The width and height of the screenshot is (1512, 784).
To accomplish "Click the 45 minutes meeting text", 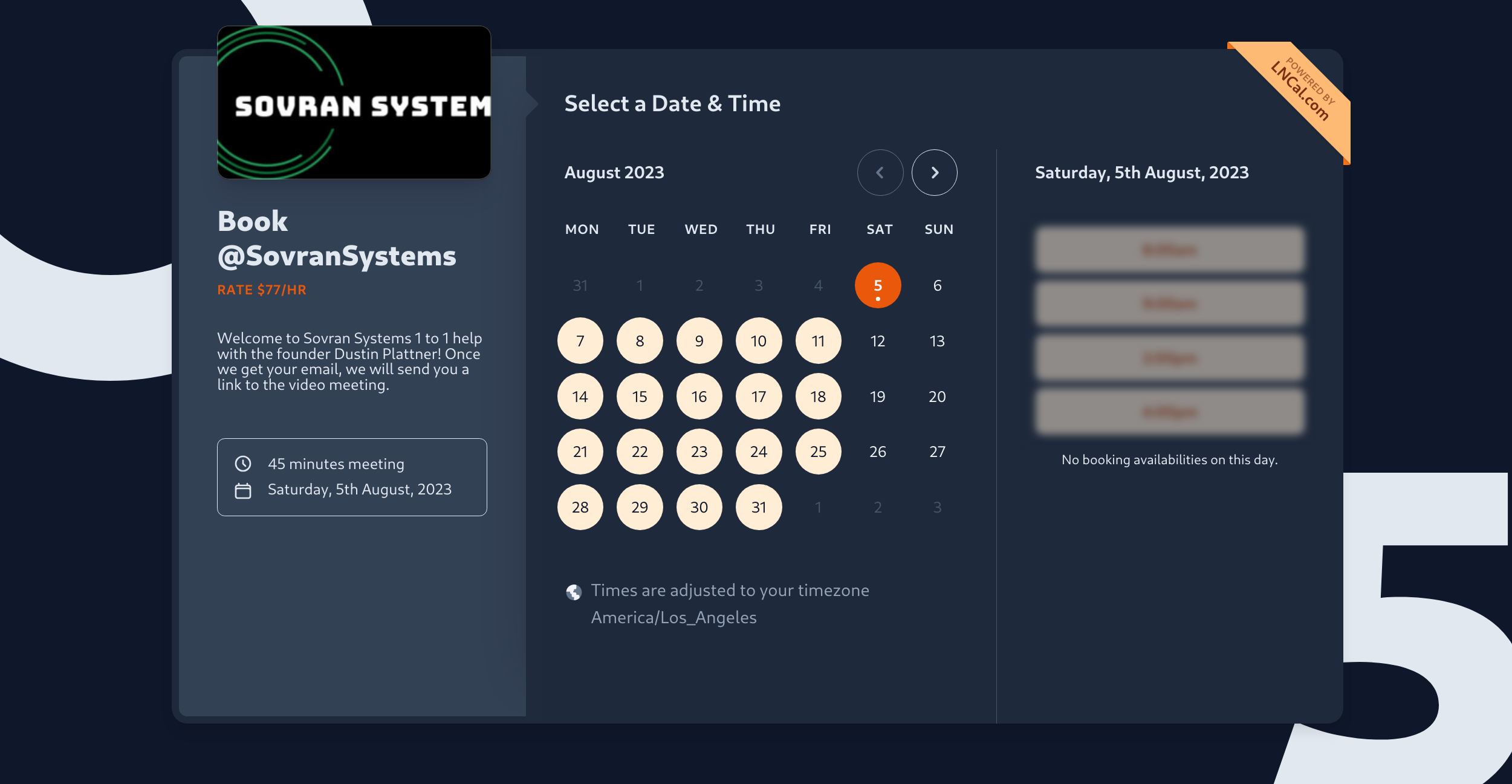I will (336, 464).
